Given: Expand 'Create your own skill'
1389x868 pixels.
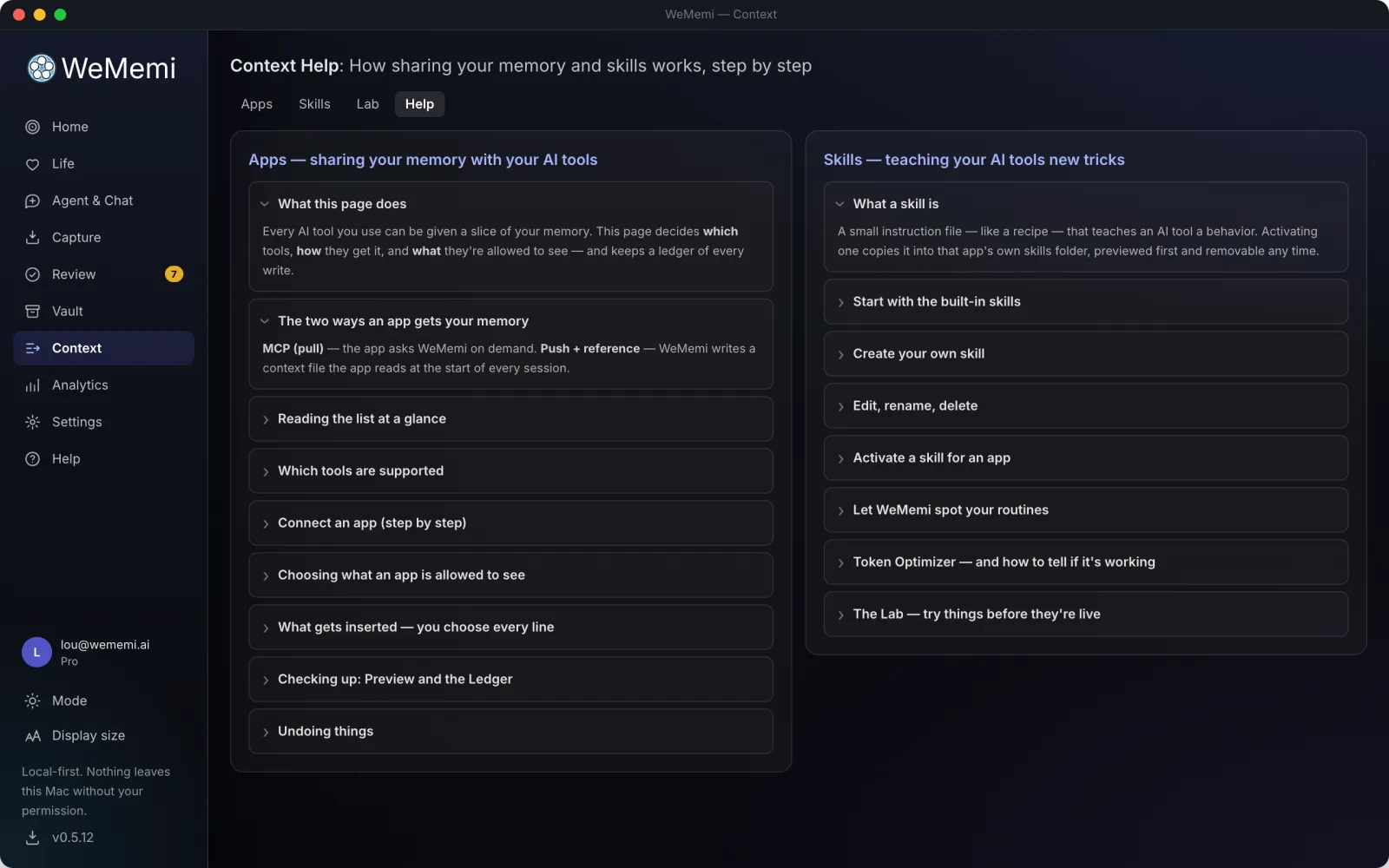Looking at the screenshot, I should tap(1085, 353).
